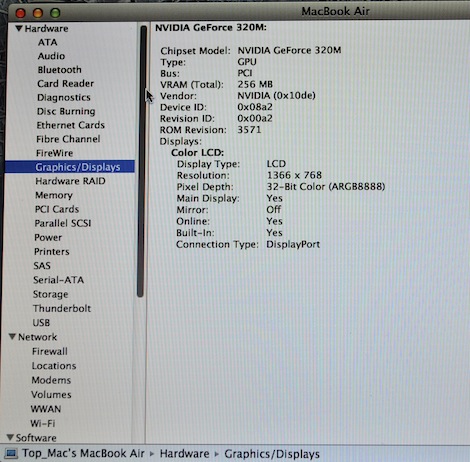Click the MacBook Air window title
470x462 pixels.
point(335,11)
